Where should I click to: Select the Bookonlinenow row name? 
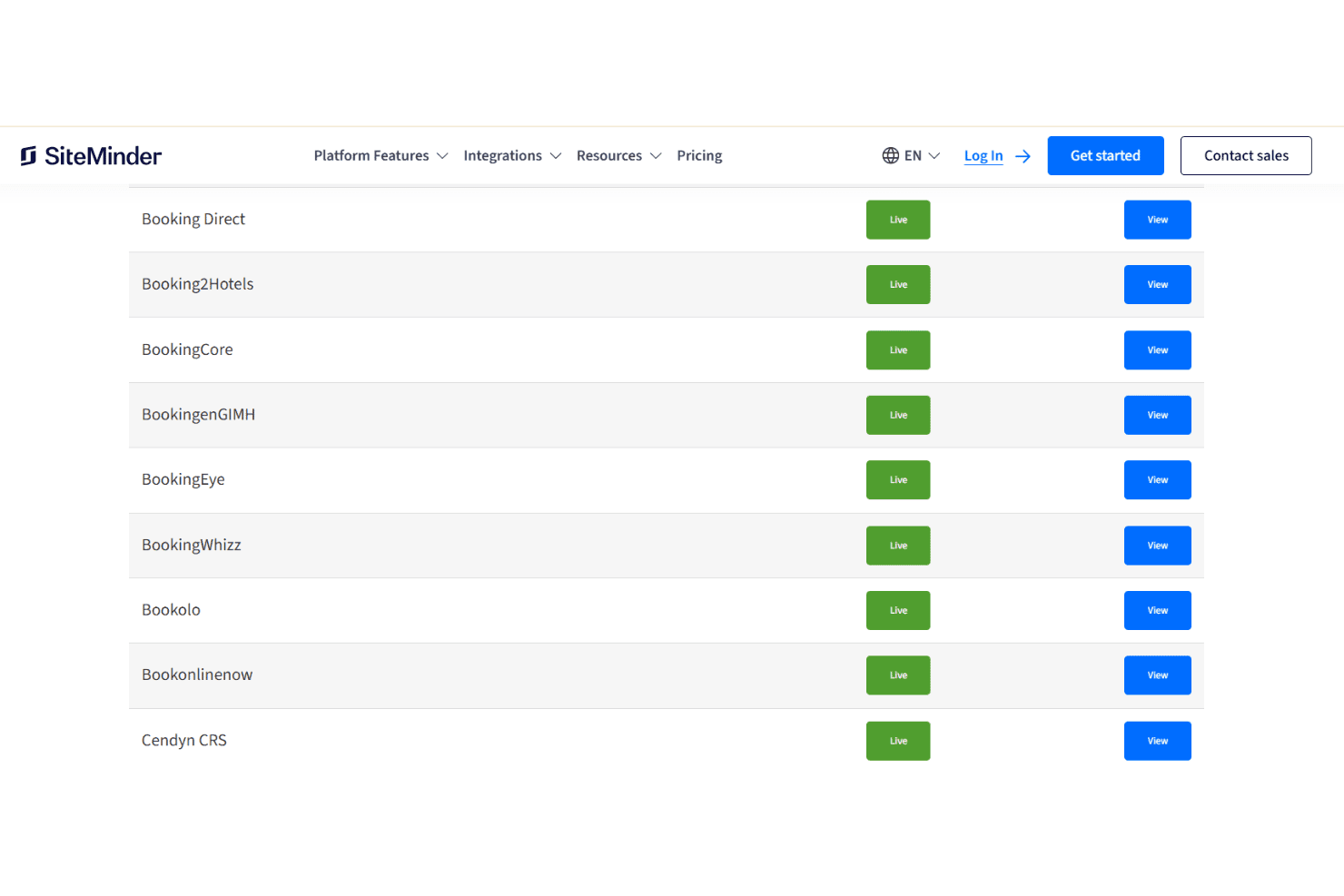tap(197, 674)
